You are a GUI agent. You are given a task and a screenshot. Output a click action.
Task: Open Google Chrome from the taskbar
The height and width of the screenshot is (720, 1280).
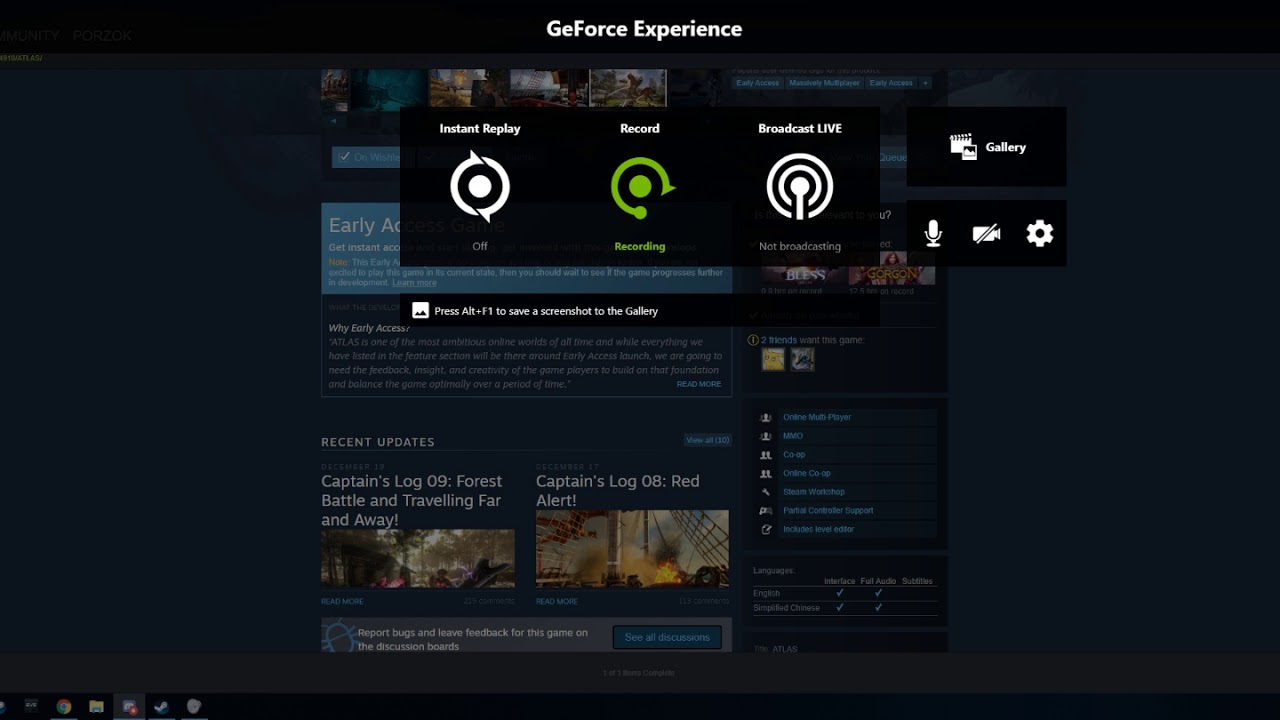tap(64, 707)
